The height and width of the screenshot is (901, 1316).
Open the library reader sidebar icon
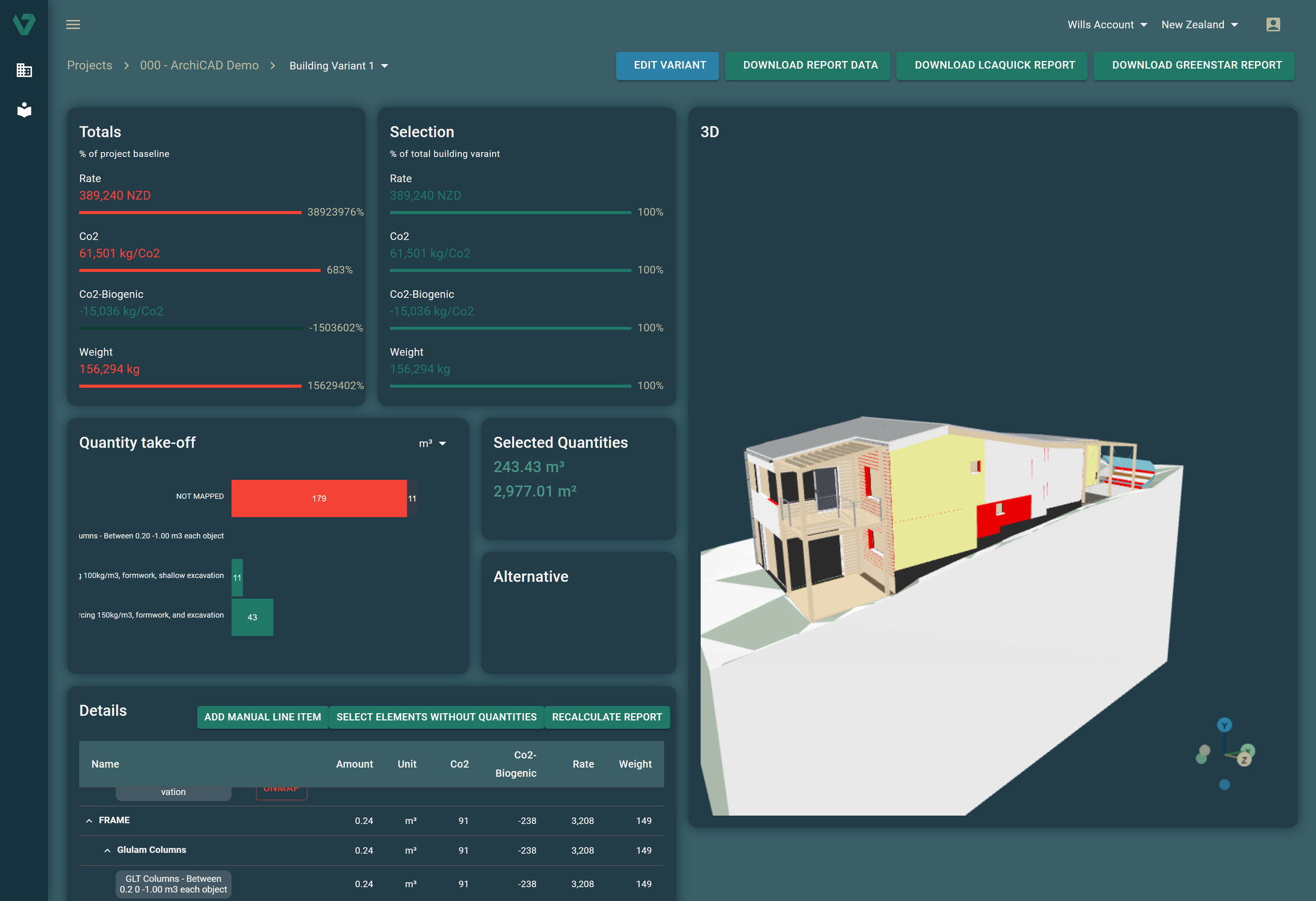24,109
